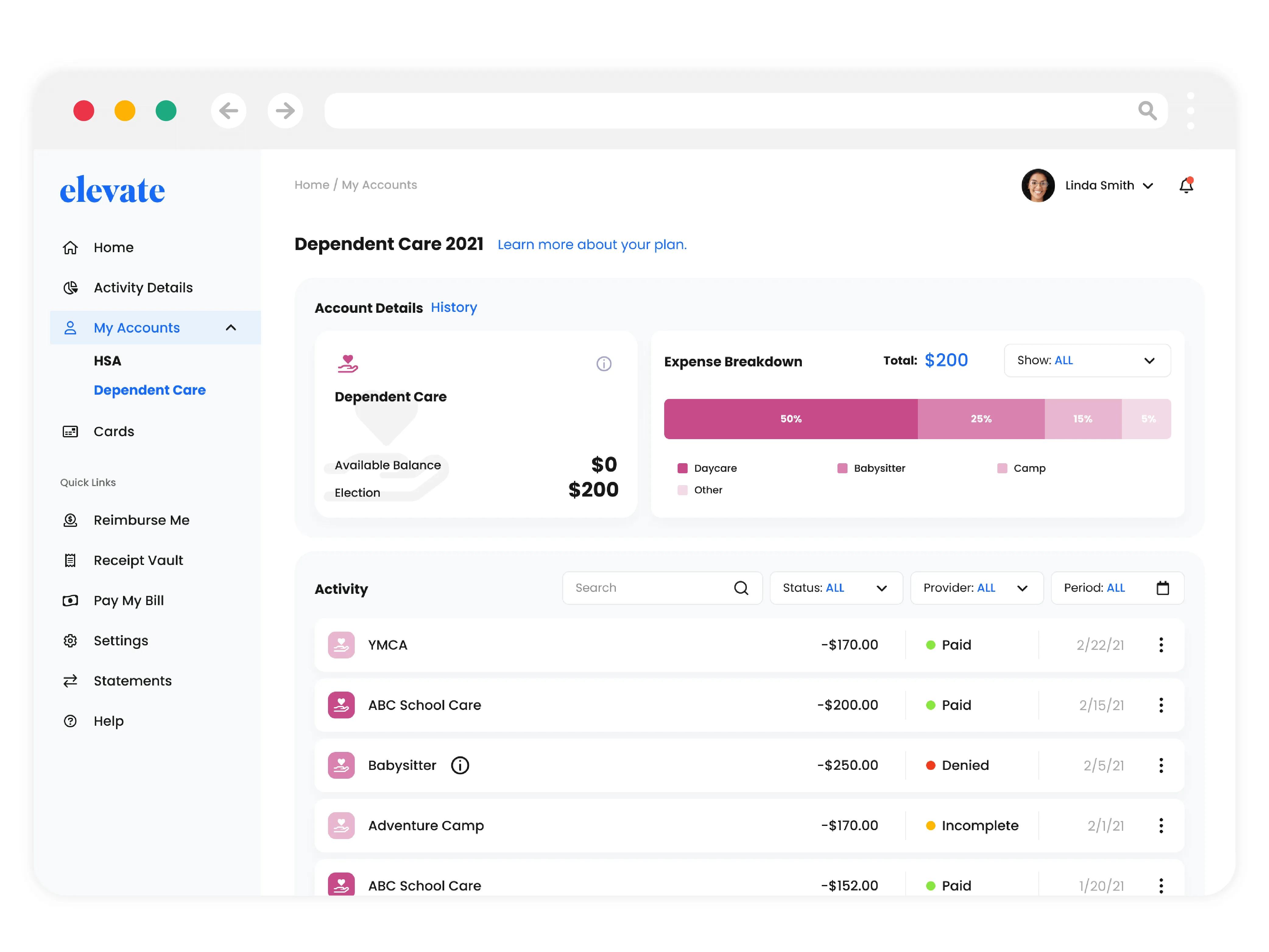1269x952 pixels.
Task: Click the Dependent Care heart-hand icon
Action: pyautogui.click(x=348, y=364)
